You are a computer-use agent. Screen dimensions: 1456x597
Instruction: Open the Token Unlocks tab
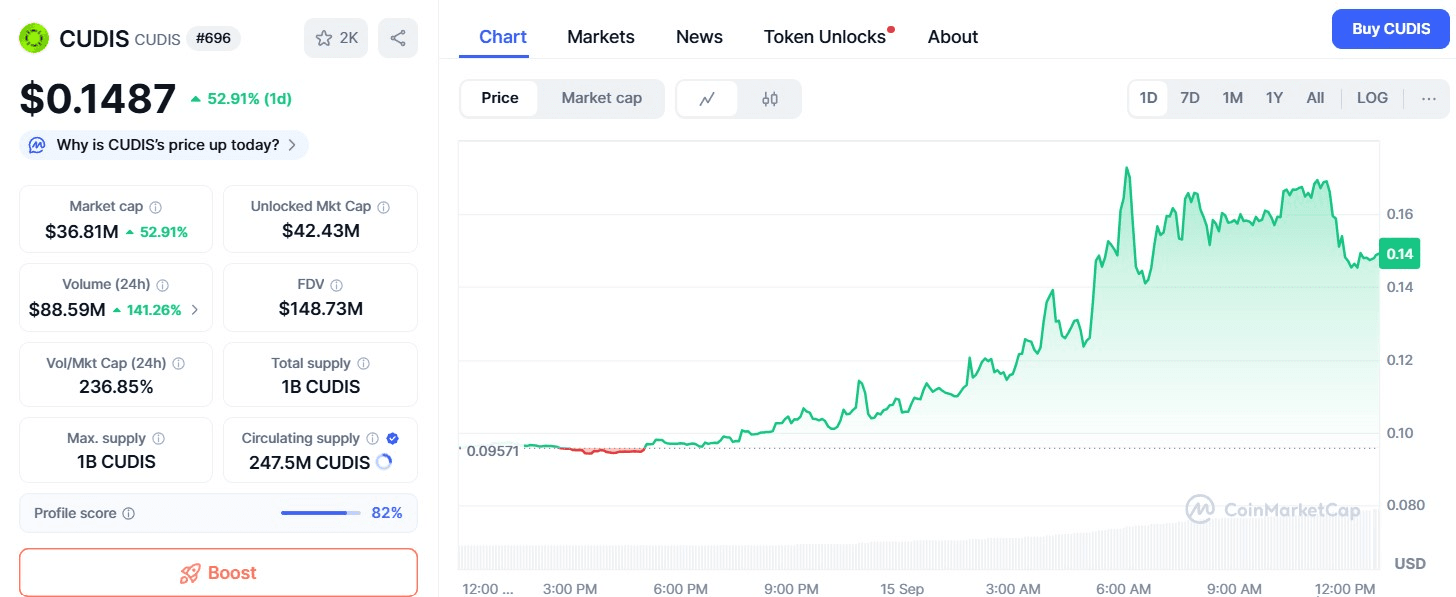(824, 37)
